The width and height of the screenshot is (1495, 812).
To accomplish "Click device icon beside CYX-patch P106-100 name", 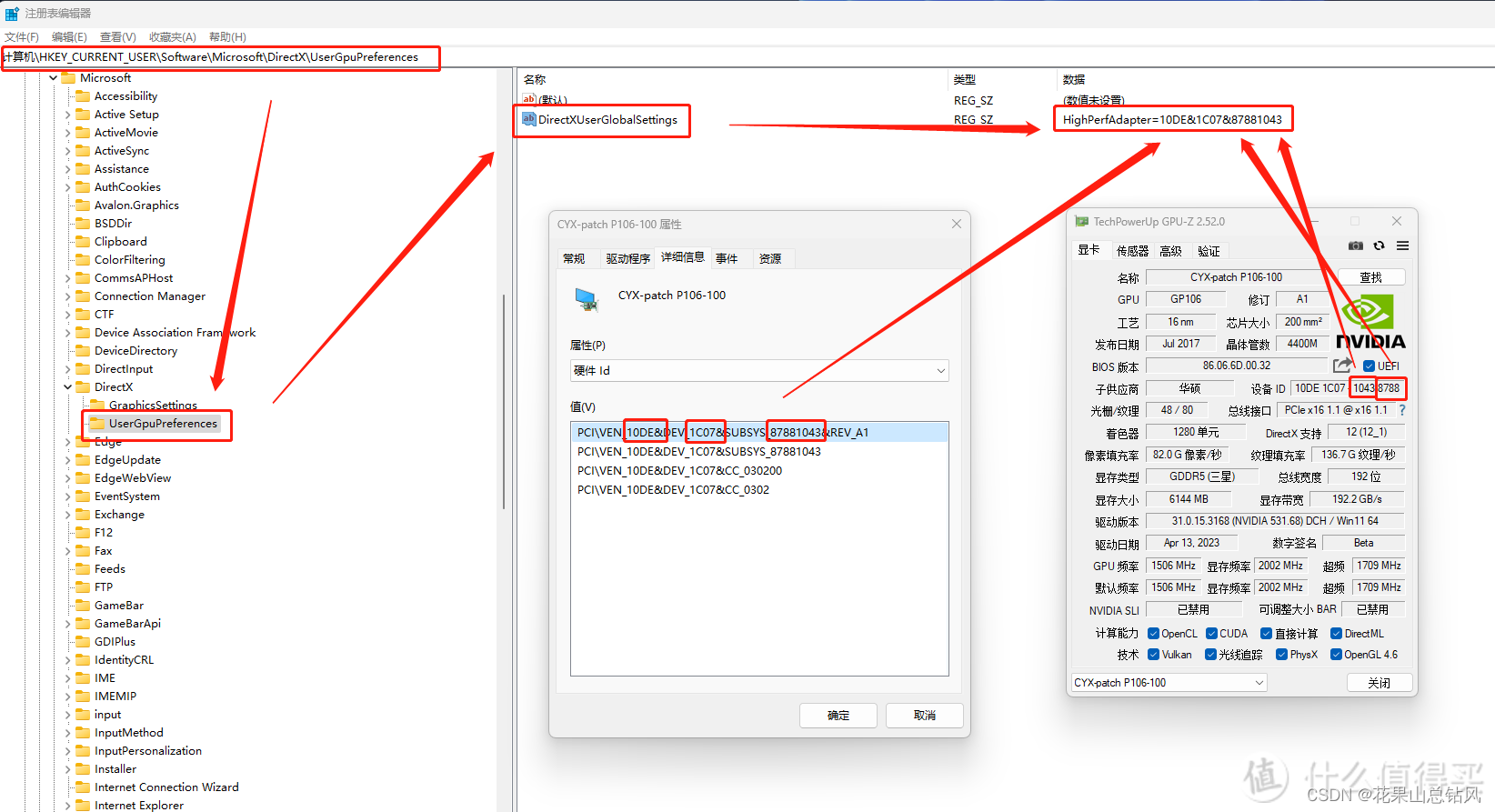I will click(587, 299).
